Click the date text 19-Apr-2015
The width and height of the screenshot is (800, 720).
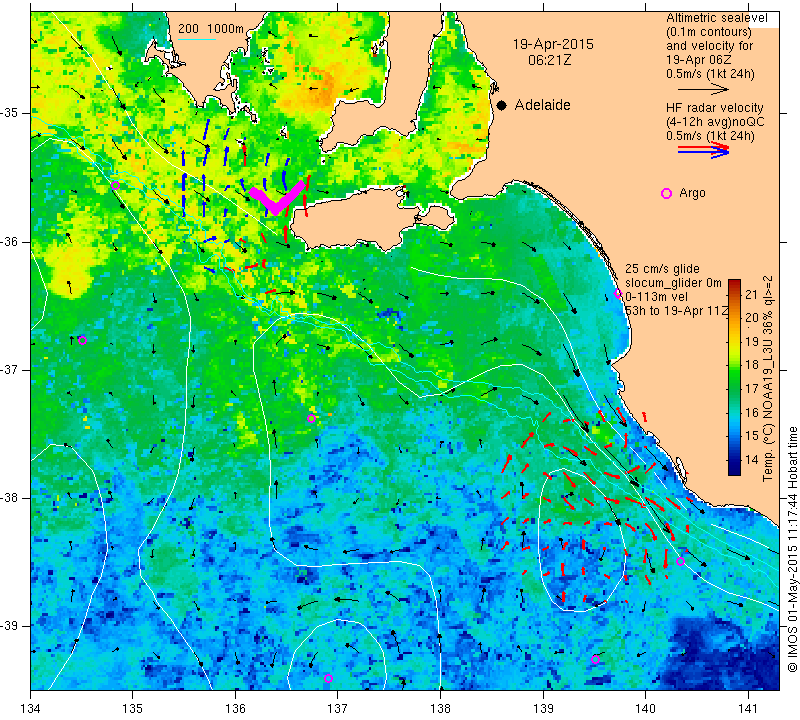[553, 44]
